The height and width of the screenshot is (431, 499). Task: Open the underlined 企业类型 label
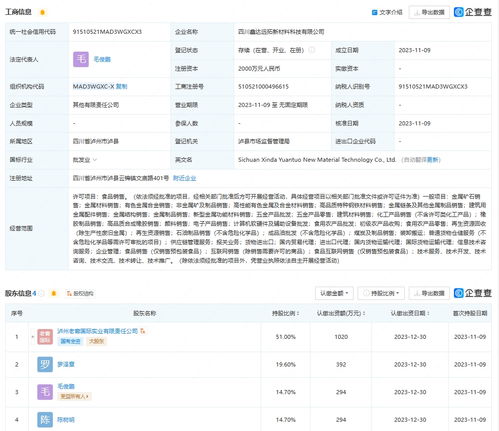(x=21, y=105)
